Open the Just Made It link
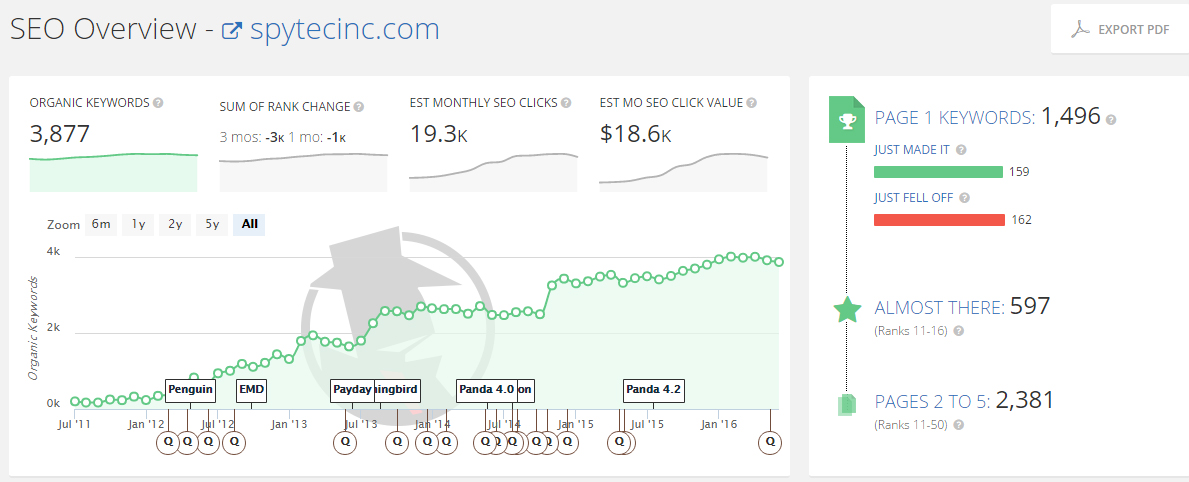This screenshot has width=1189, height=482. click(x=913, y=150)
